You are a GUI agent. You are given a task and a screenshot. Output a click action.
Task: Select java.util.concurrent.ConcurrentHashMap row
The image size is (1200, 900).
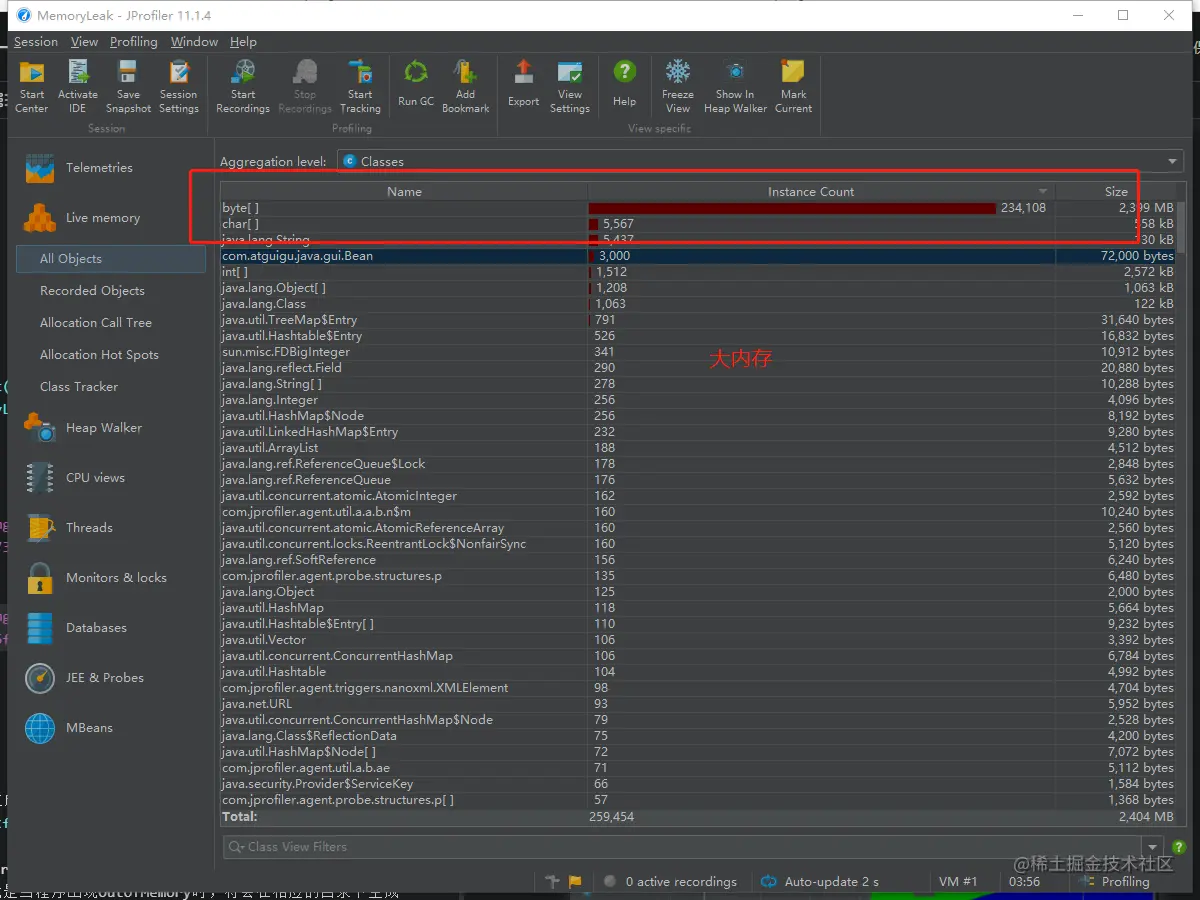697,656
